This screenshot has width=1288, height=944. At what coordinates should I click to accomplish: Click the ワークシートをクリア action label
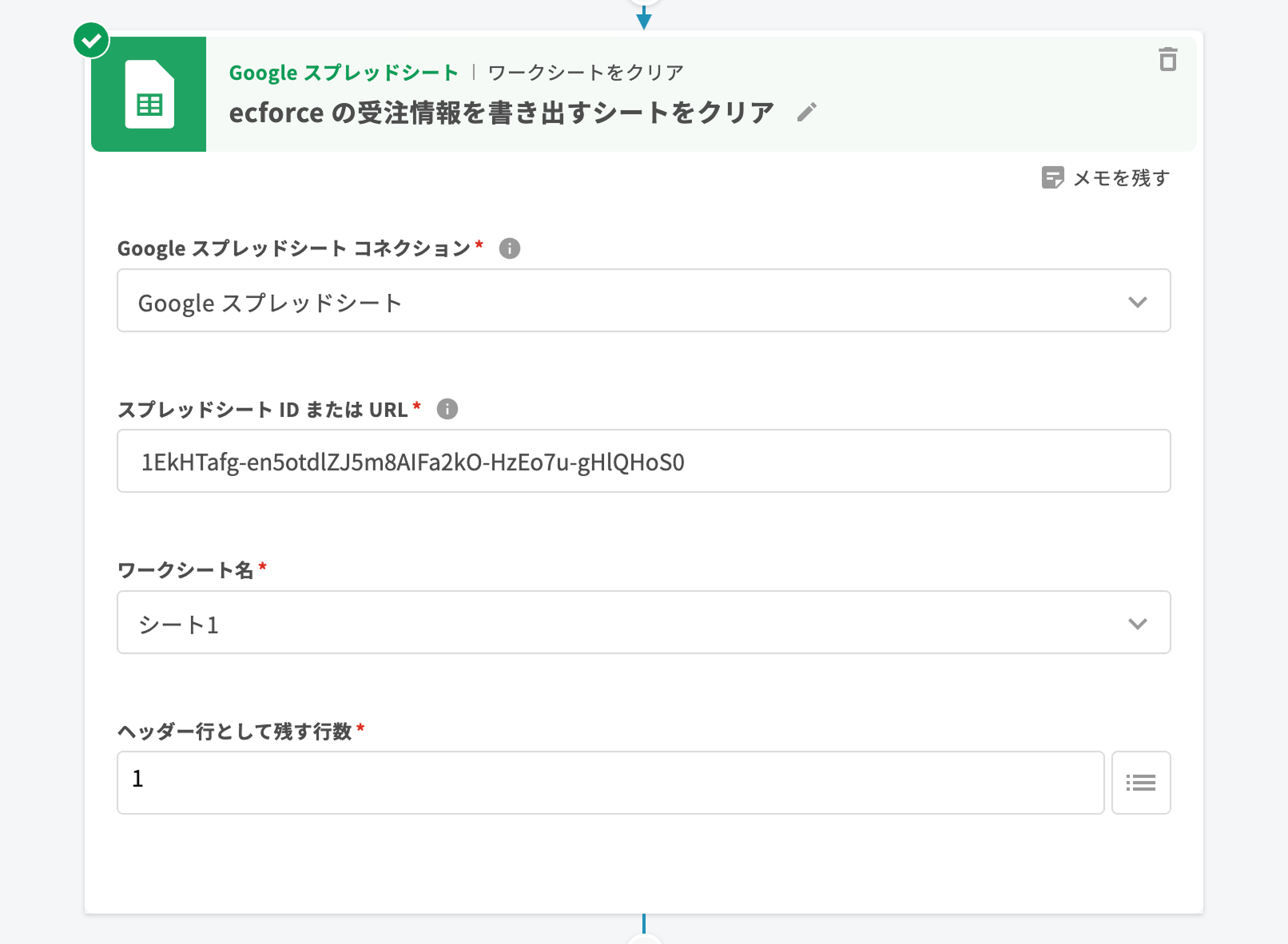pos(586,73)
